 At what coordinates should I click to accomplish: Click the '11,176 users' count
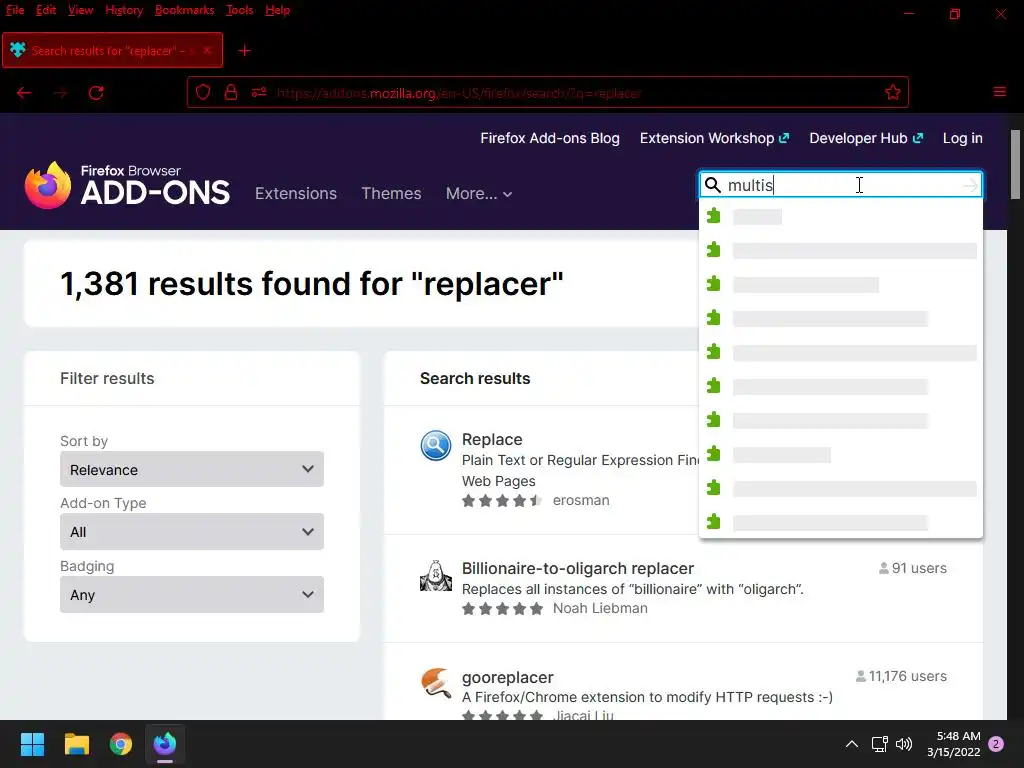point(901,676)
